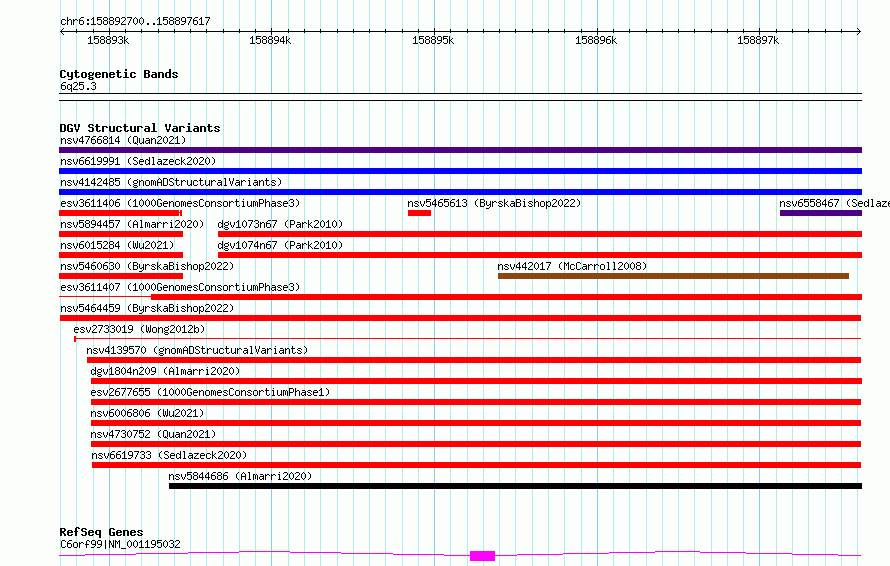Click the thin esv2733019 red line

tap(468, 339)
